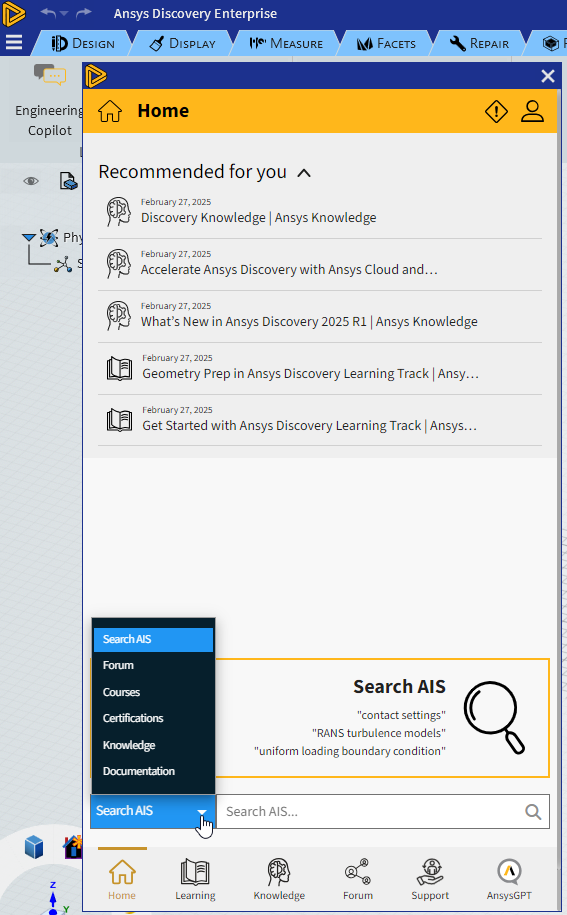This screenshot has height=915, width=567.
Task: Open the Forum bottom navigation tab
Action: tap(358, 879)
